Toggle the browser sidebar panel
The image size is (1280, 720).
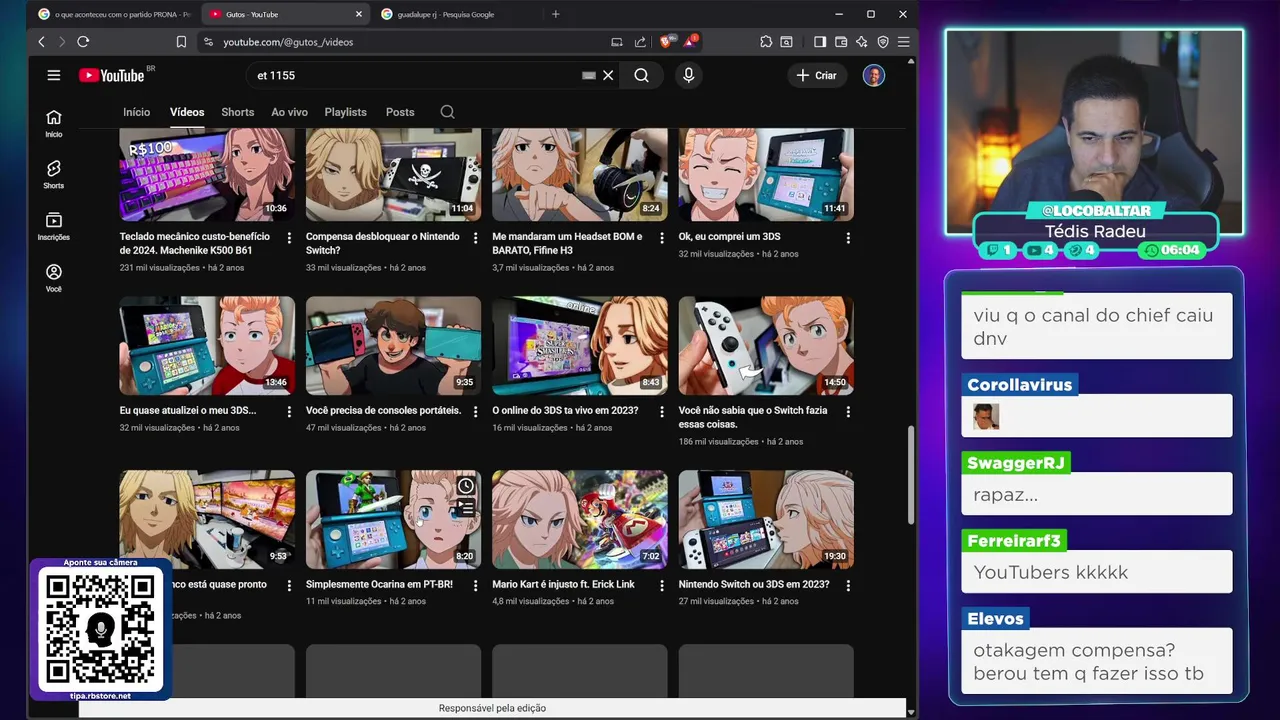click(820, 42)
